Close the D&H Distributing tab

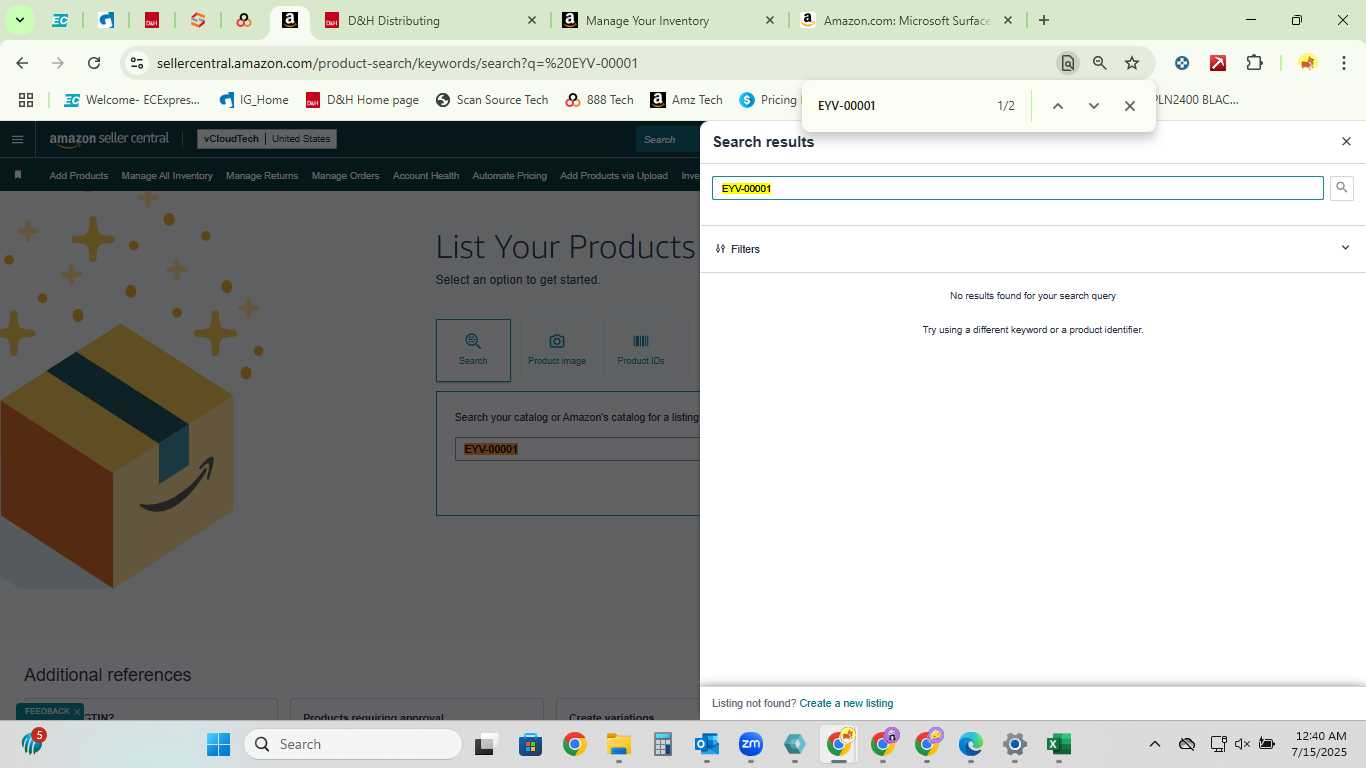532,20
